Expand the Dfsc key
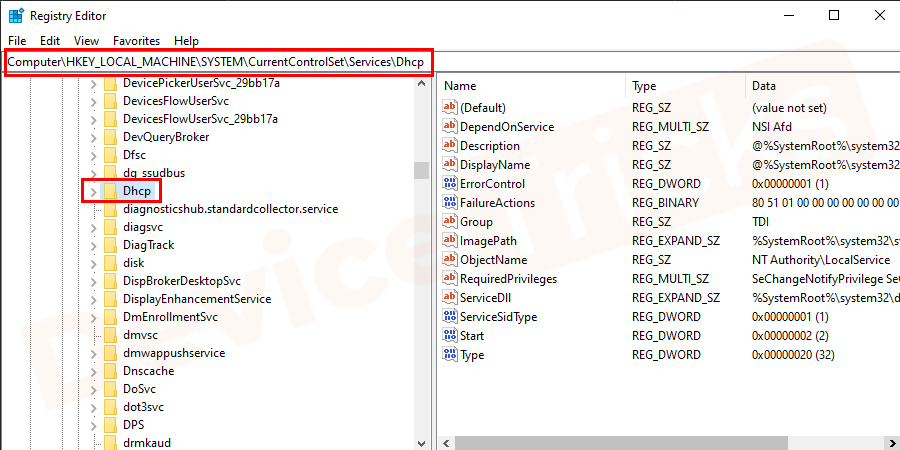Image resolution: width=900 pixels, height=450 pixels. [x=94, y=155]
